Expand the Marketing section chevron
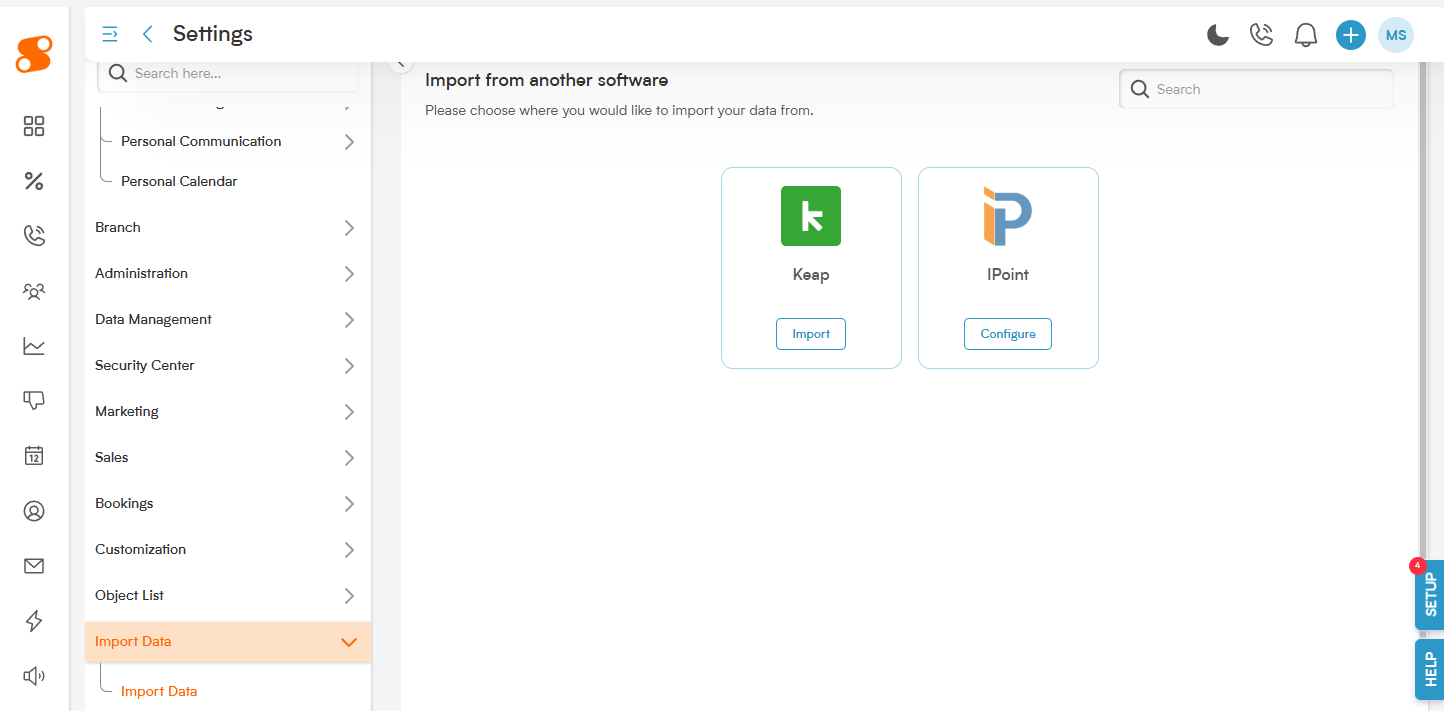1444x711 pixels. click(x=349, y=412)
